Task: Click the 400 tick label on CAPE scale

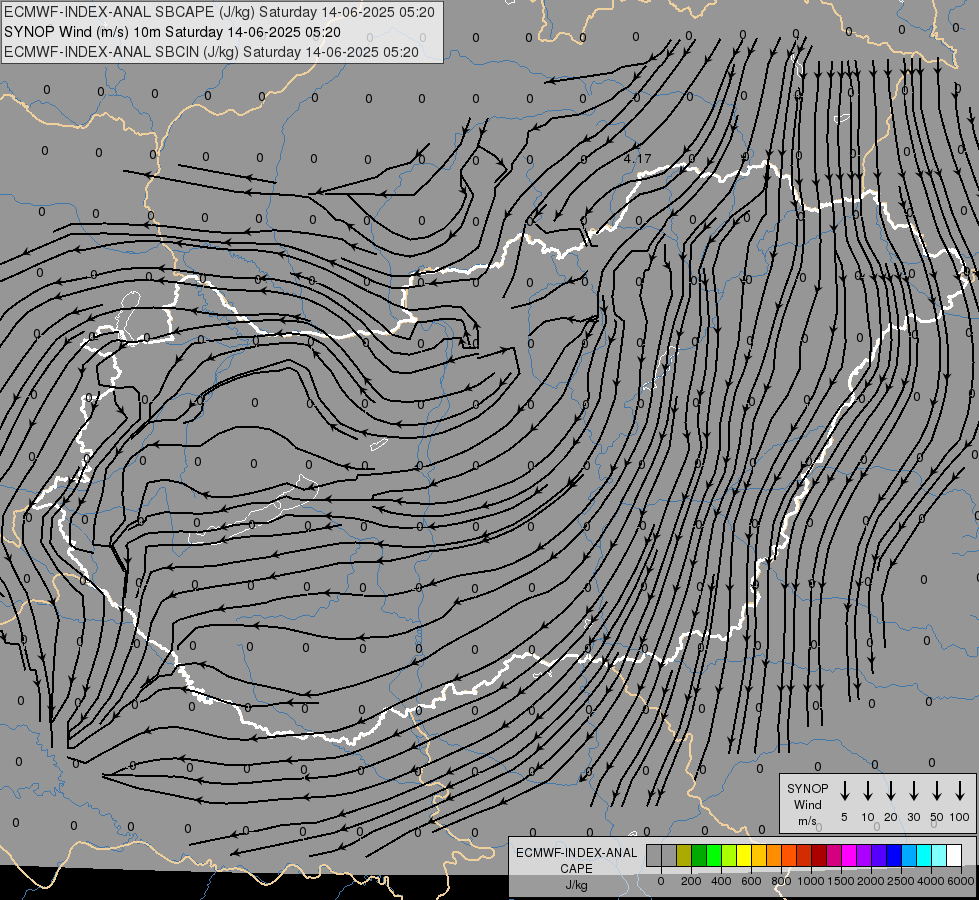Action: coord(721,881)
